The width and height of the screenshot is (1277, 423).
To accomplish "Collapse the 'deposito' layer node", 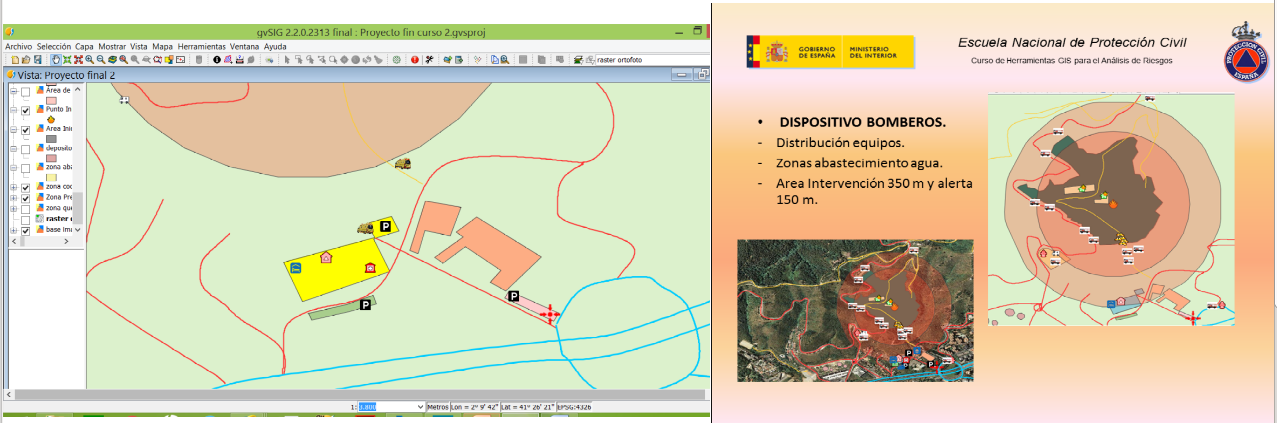I will (14, 149).
